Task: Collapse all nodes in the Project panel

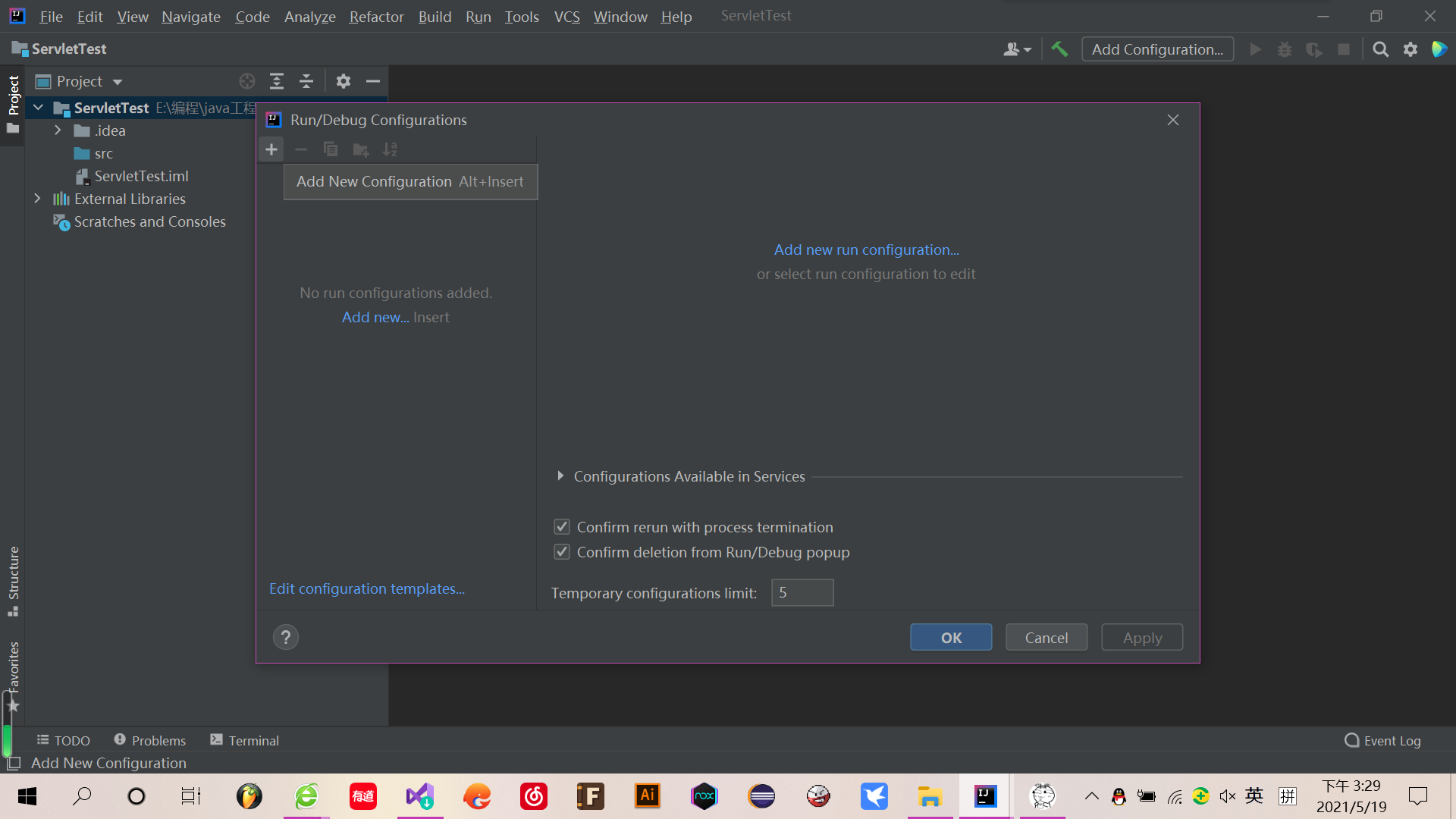Action: click(306, 81)
